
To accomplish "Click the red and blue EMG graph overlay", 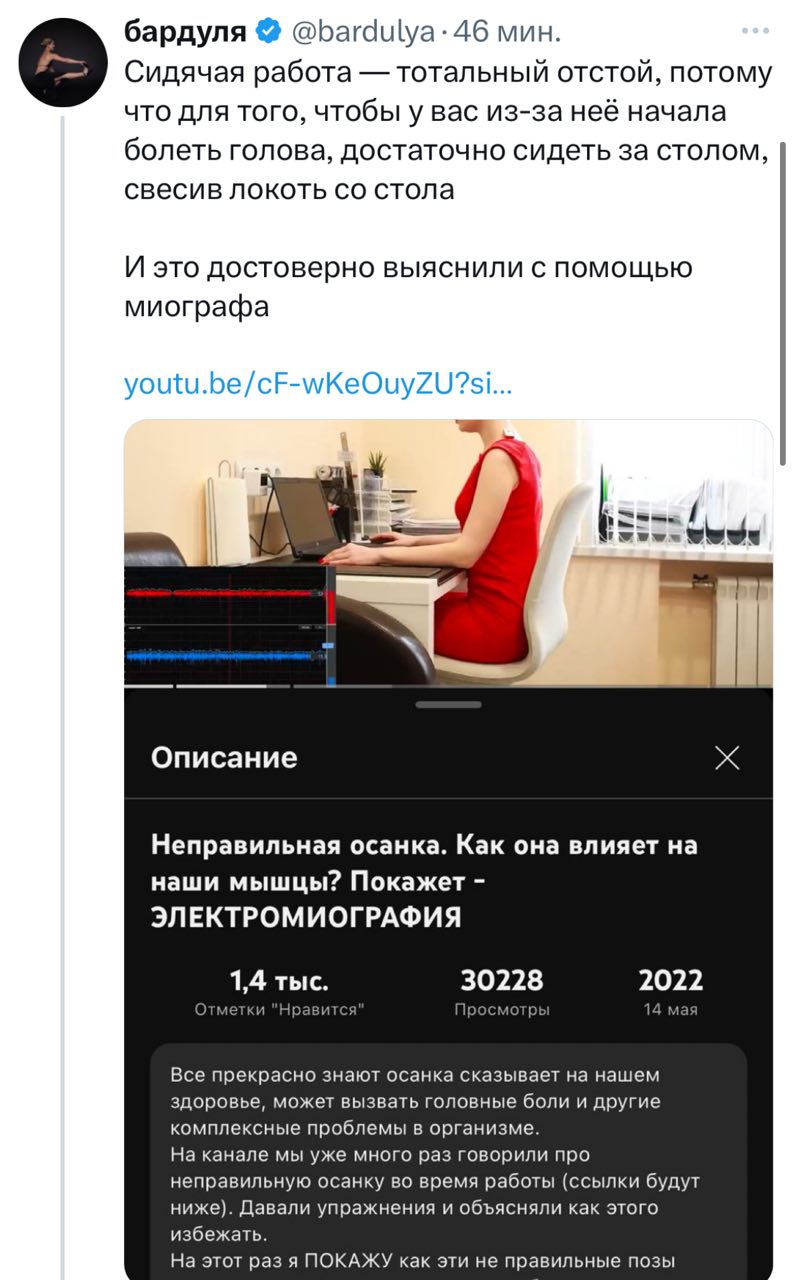I will [x=230, y=626].
